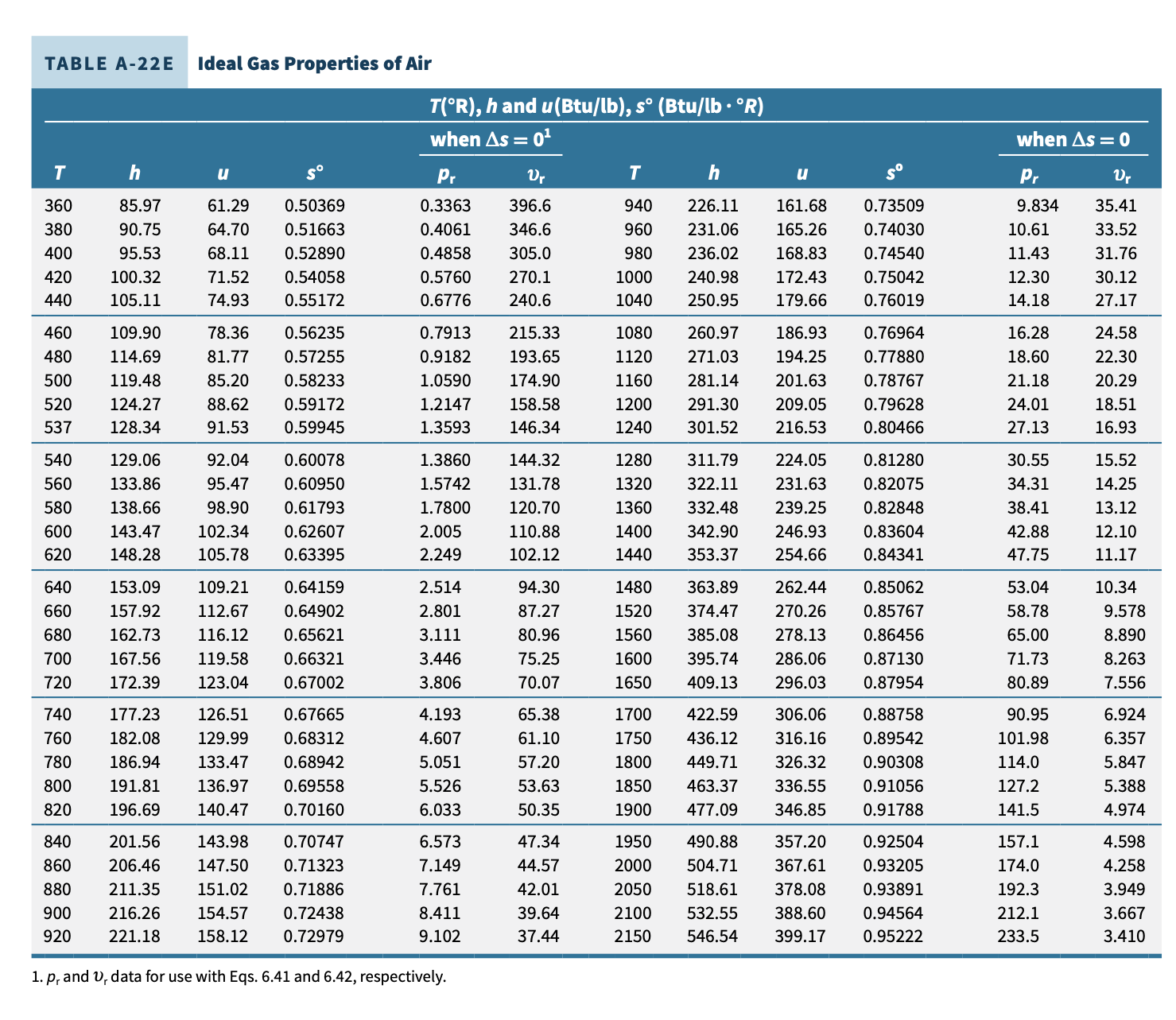The height and width of the screenshot is (1020, 1176).
Task: Select s° value 0.83604 at T 1400
Action: 894,532
